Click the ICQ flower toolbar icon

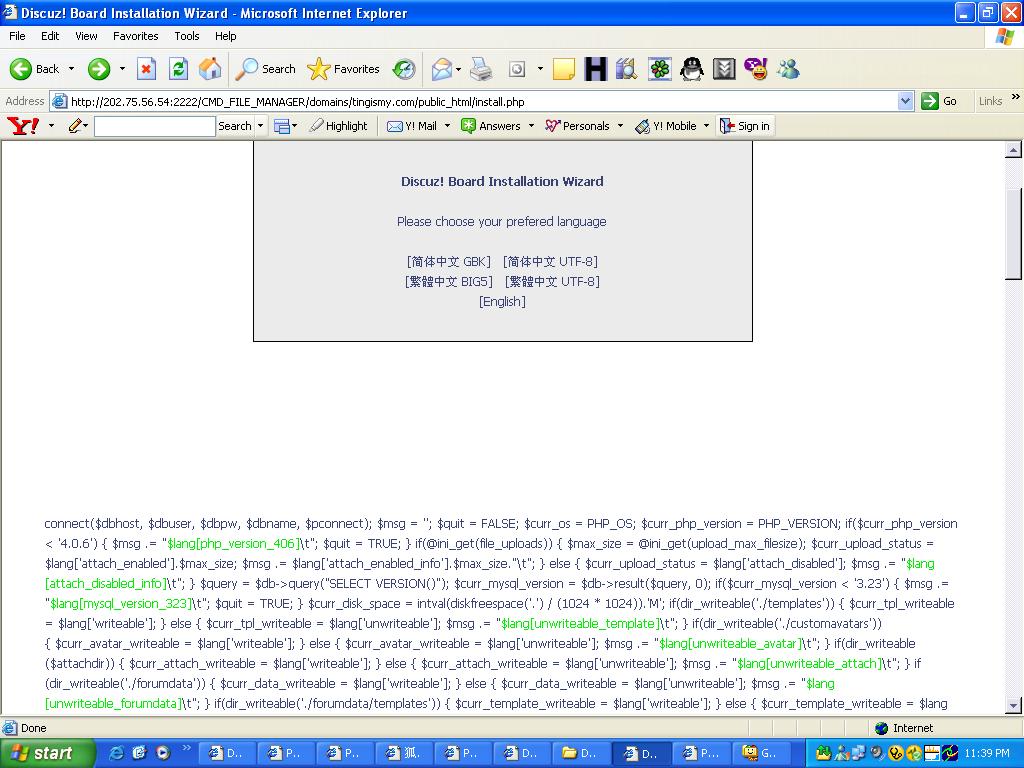pyautogui.click(x=660, y=69)
